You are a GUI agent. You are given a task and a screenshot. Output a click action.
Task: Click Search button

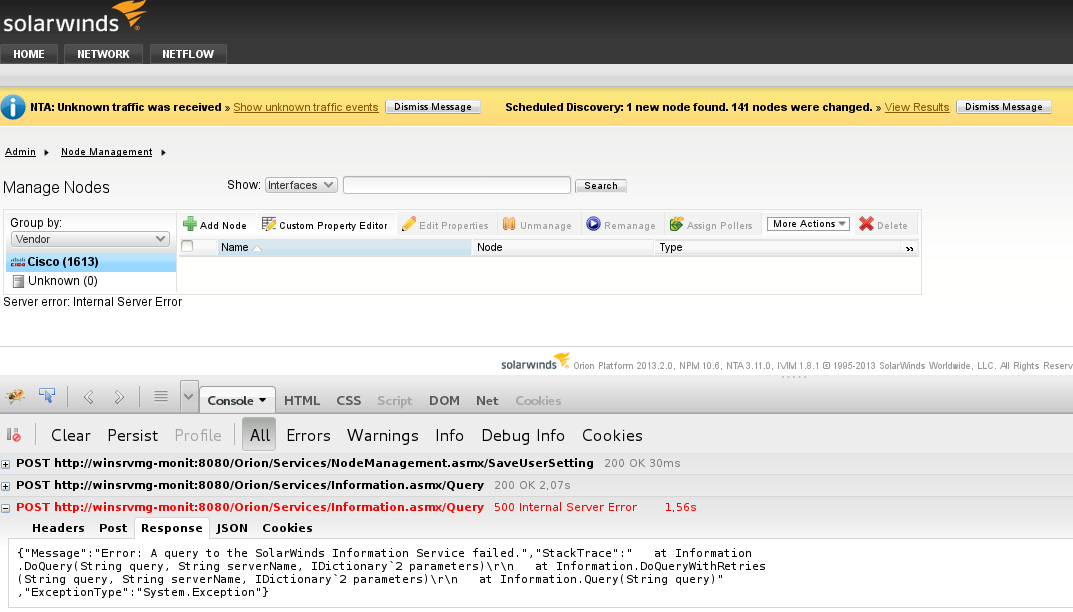click(601, 186)
